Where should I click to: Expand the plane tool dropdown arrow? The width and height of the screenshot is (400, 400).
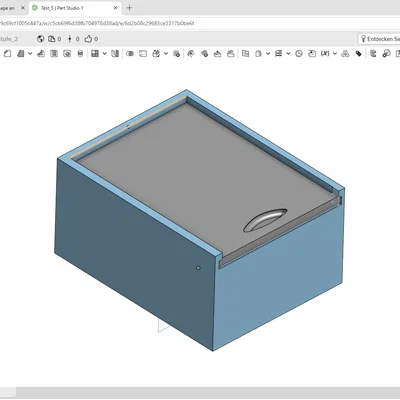pyautogui.click(x=268, y=53)
